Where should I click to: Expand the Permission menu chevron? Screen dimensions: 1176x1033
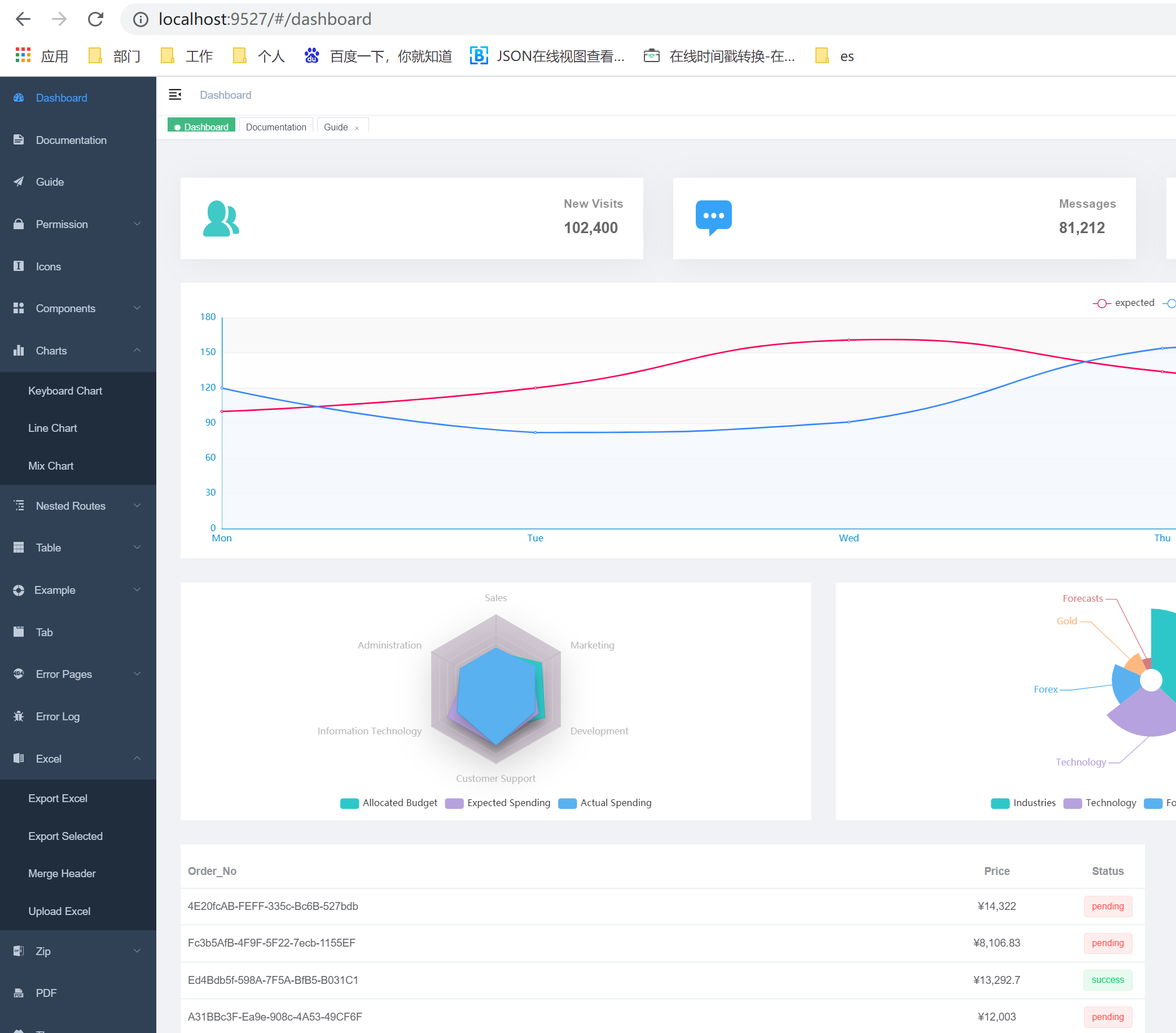point(137,224)
